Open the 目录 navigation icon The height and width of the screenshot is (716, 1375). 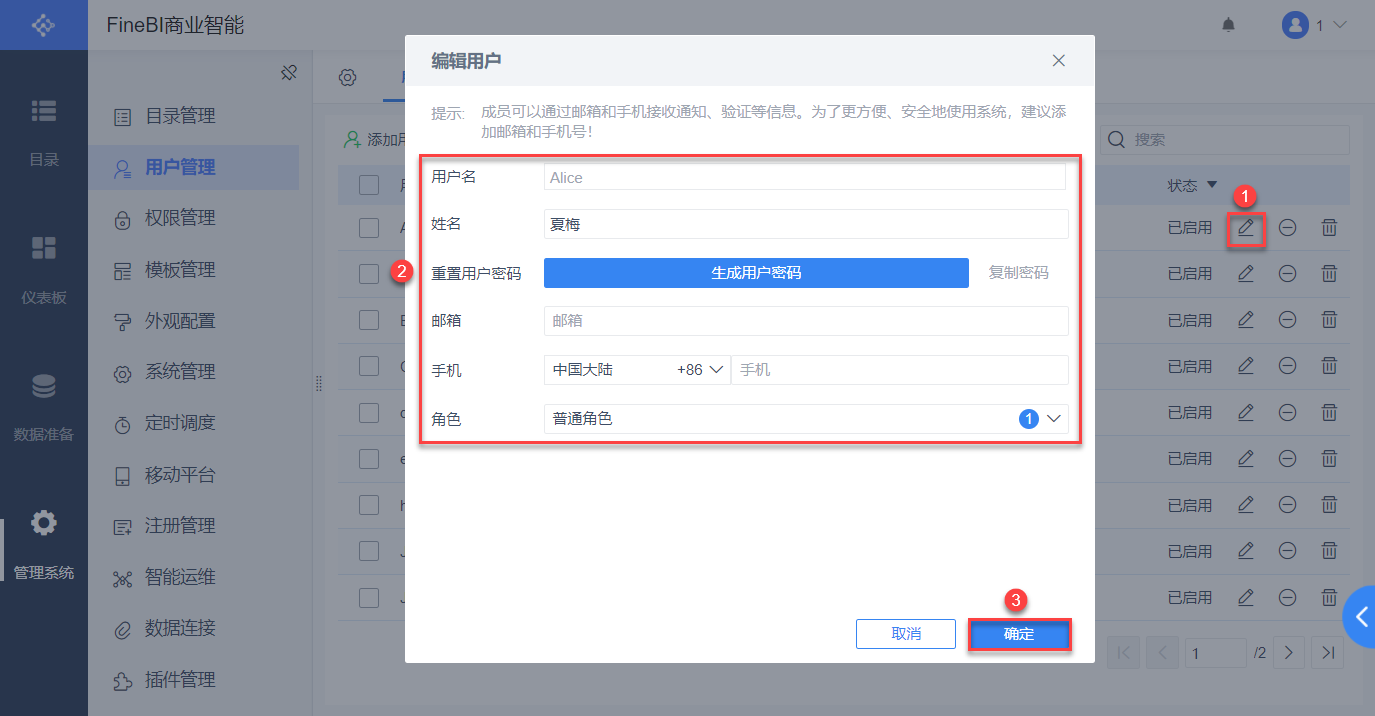pyautogui.click(x=43, y=111)
